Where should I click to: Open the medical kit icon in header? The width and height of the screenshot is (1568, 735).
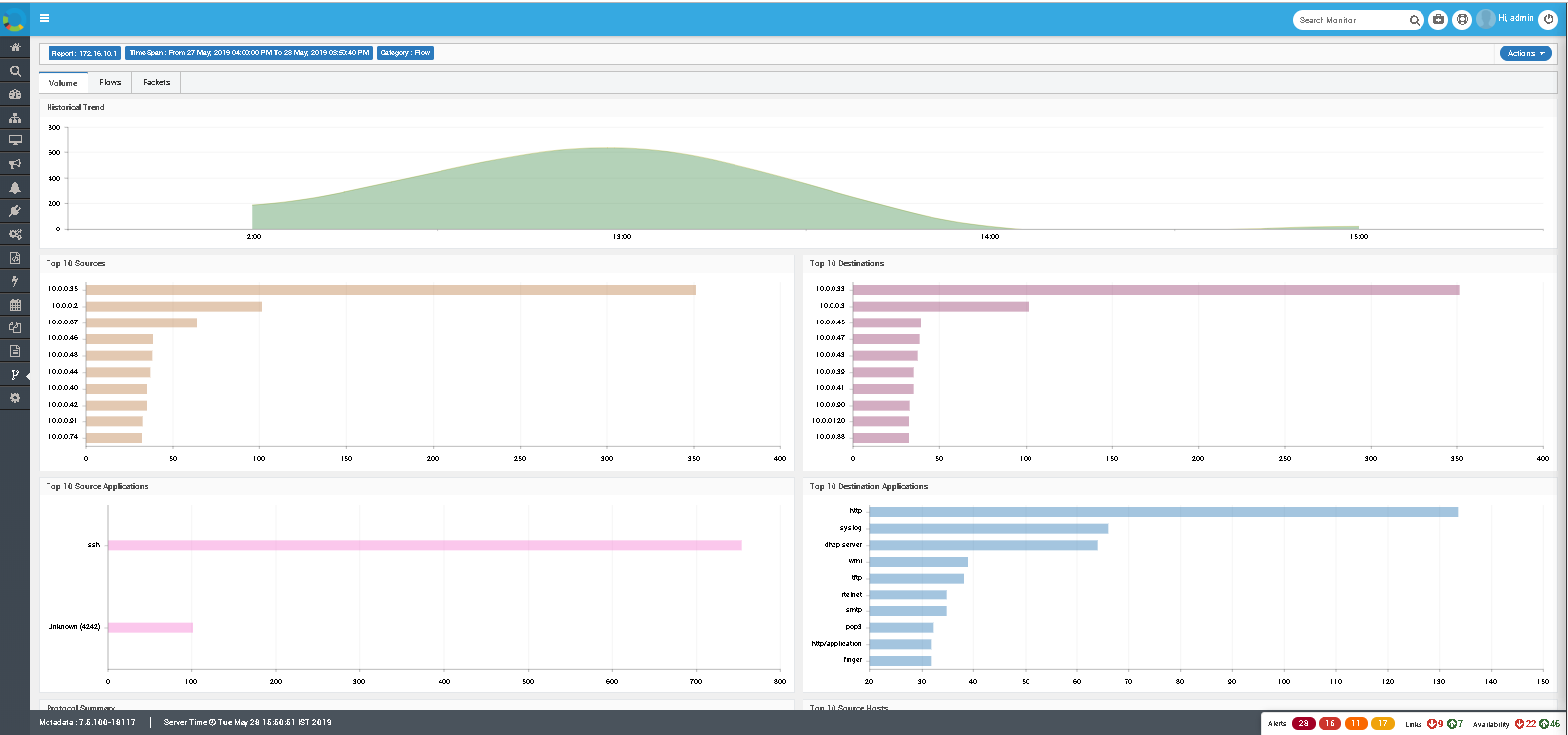pos(1438,19)
